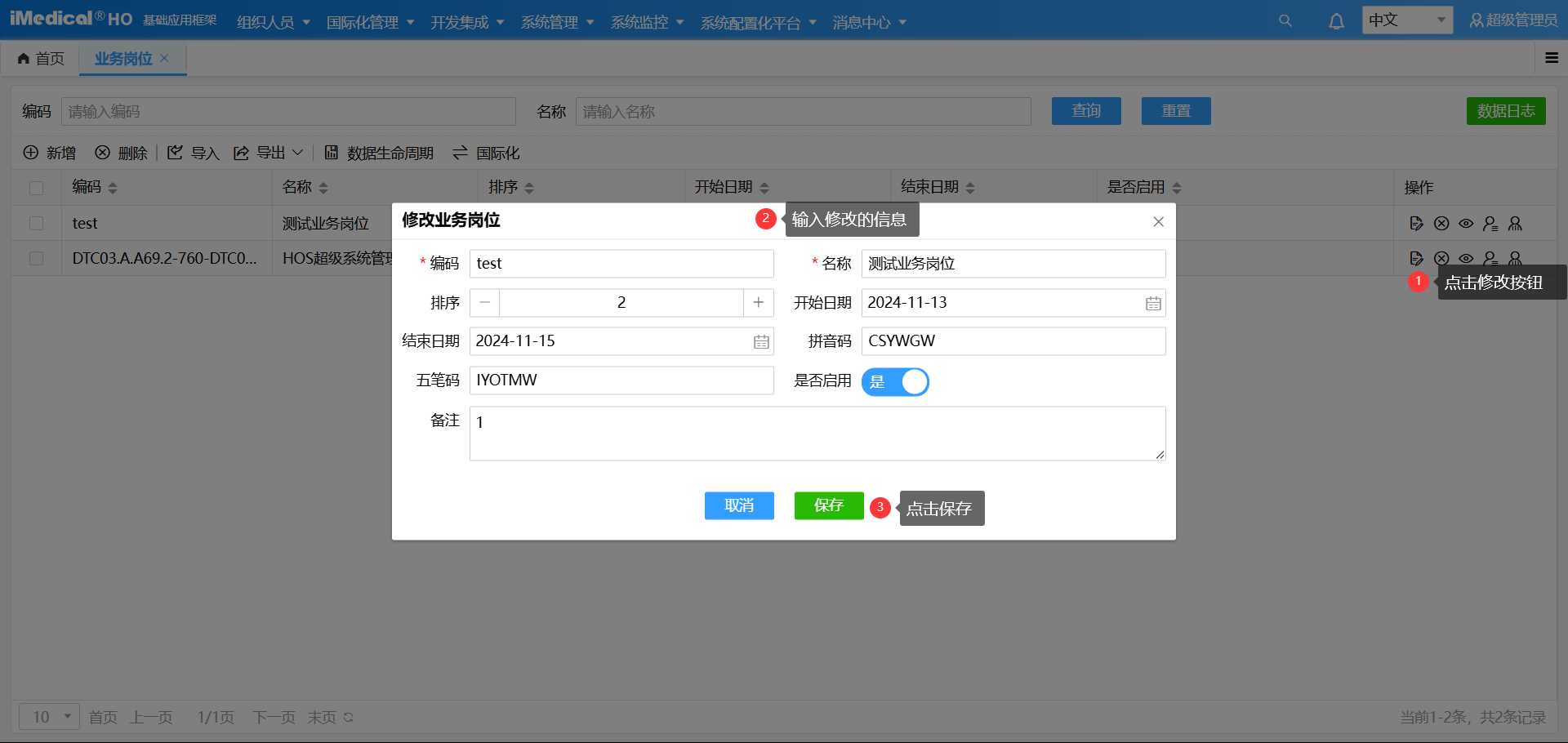Open 超级管理员 user menu
This screenshot has width=1568, height=743.
[x=1514, y=20]
